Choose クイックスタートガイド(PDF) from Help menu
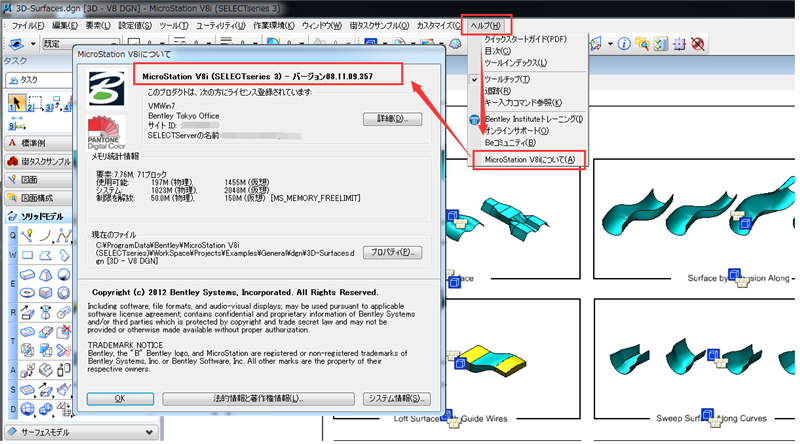 [527, 39]
